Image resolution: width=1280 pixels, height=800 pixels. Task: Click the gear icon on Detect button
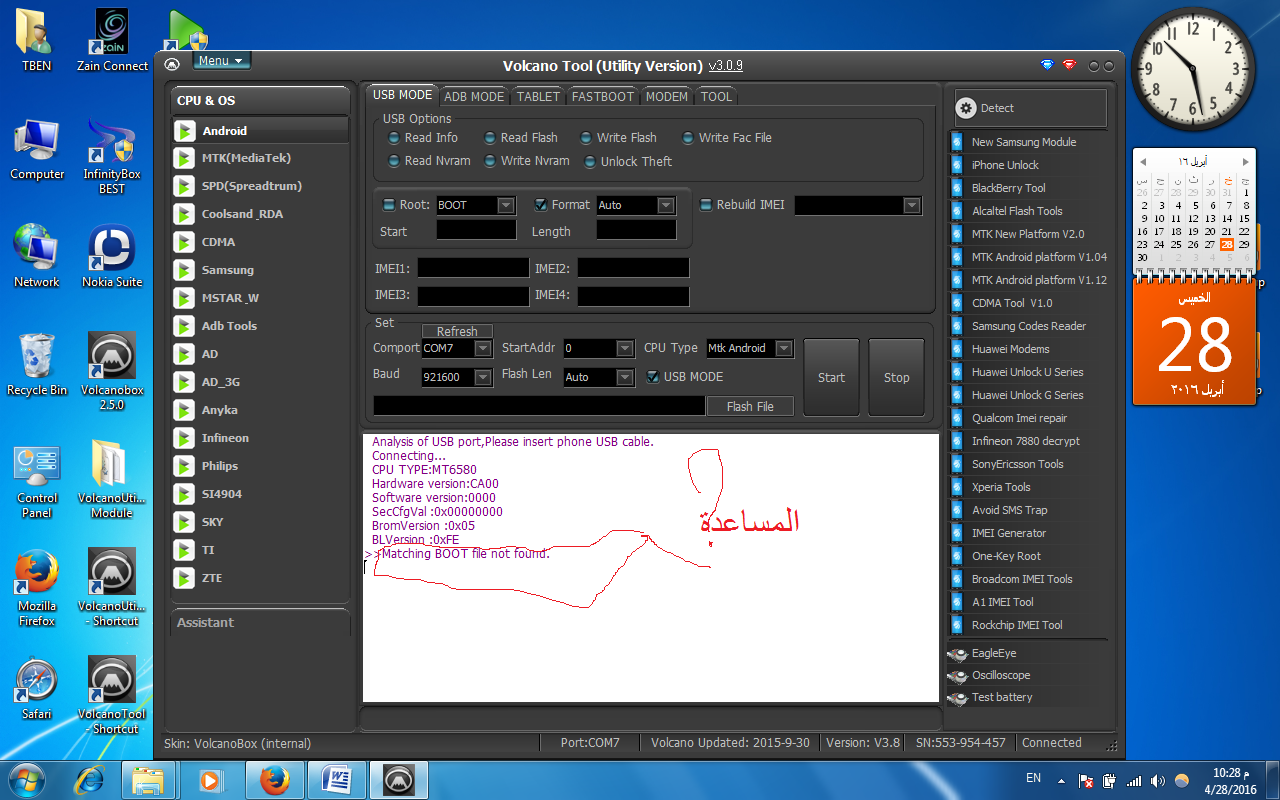pos(966,108)
